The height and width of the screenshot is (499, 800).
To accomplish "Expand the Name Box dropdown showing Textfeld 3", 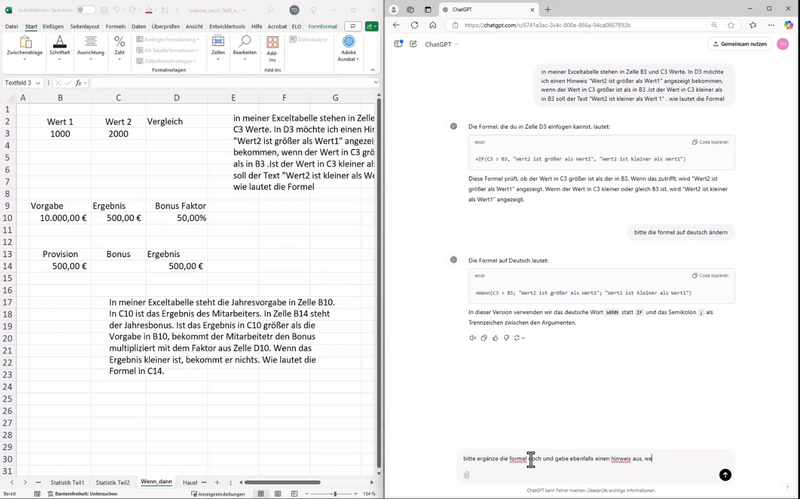I will 39,83.
